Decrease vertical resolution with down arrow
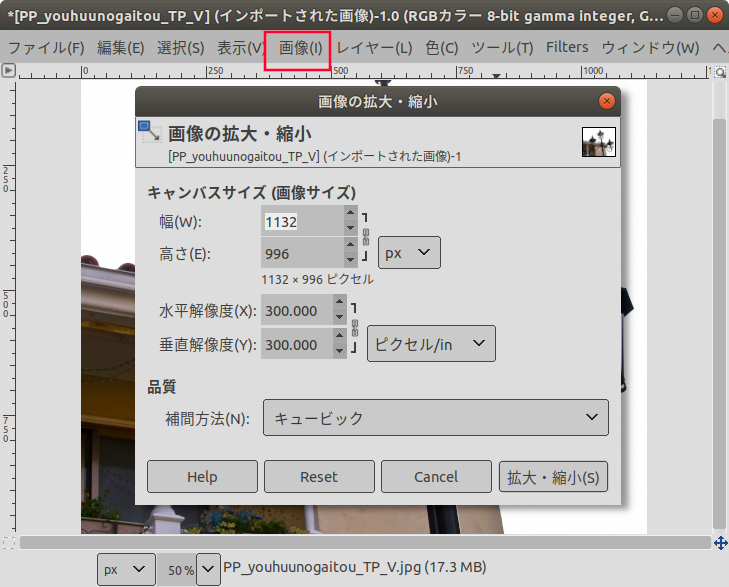729x587 pixels. click(340, 351)
